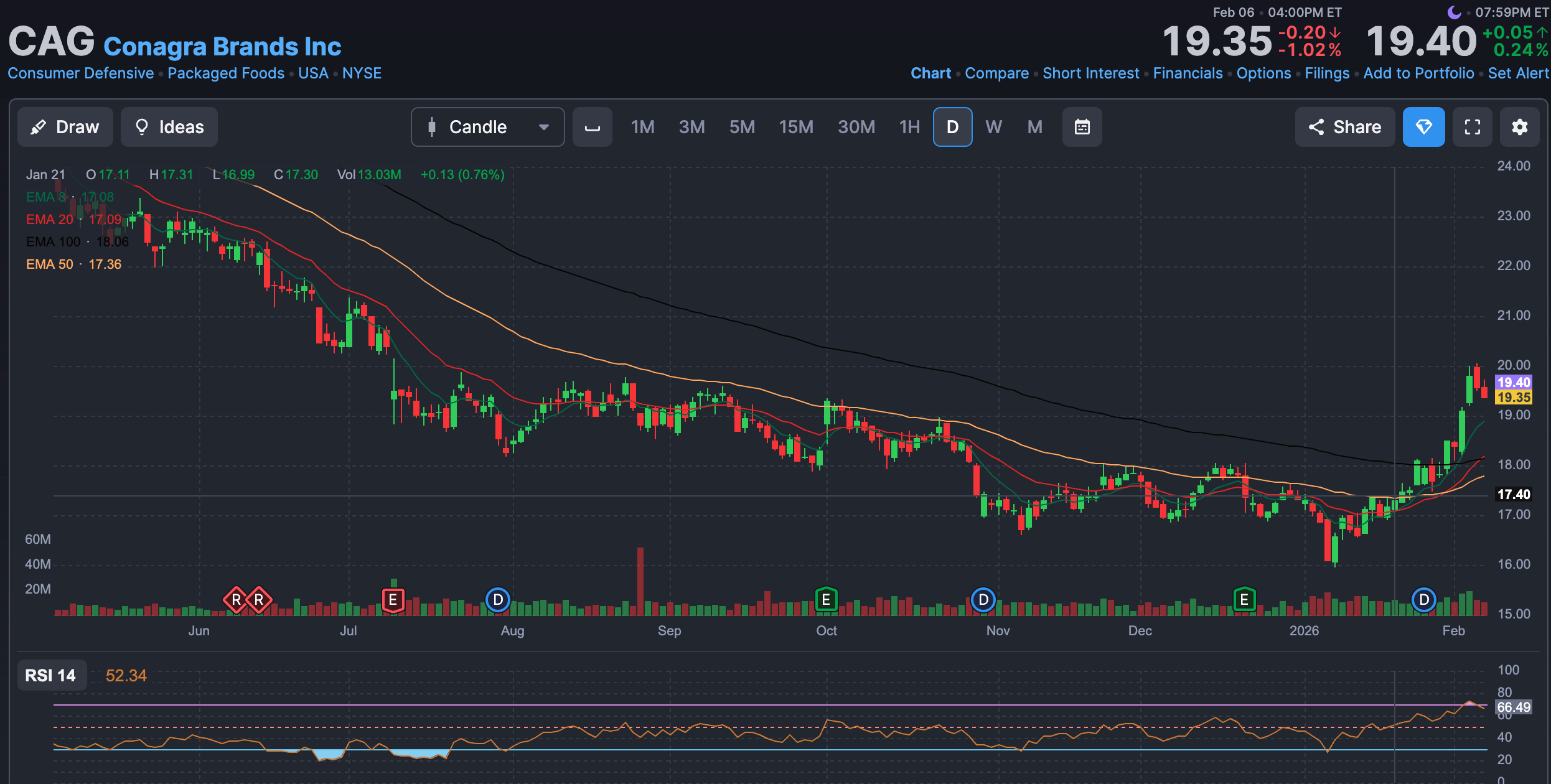Click the October earnings E marker
Image resolution: width=1551 pixels, height=784 pixels.
826,600
